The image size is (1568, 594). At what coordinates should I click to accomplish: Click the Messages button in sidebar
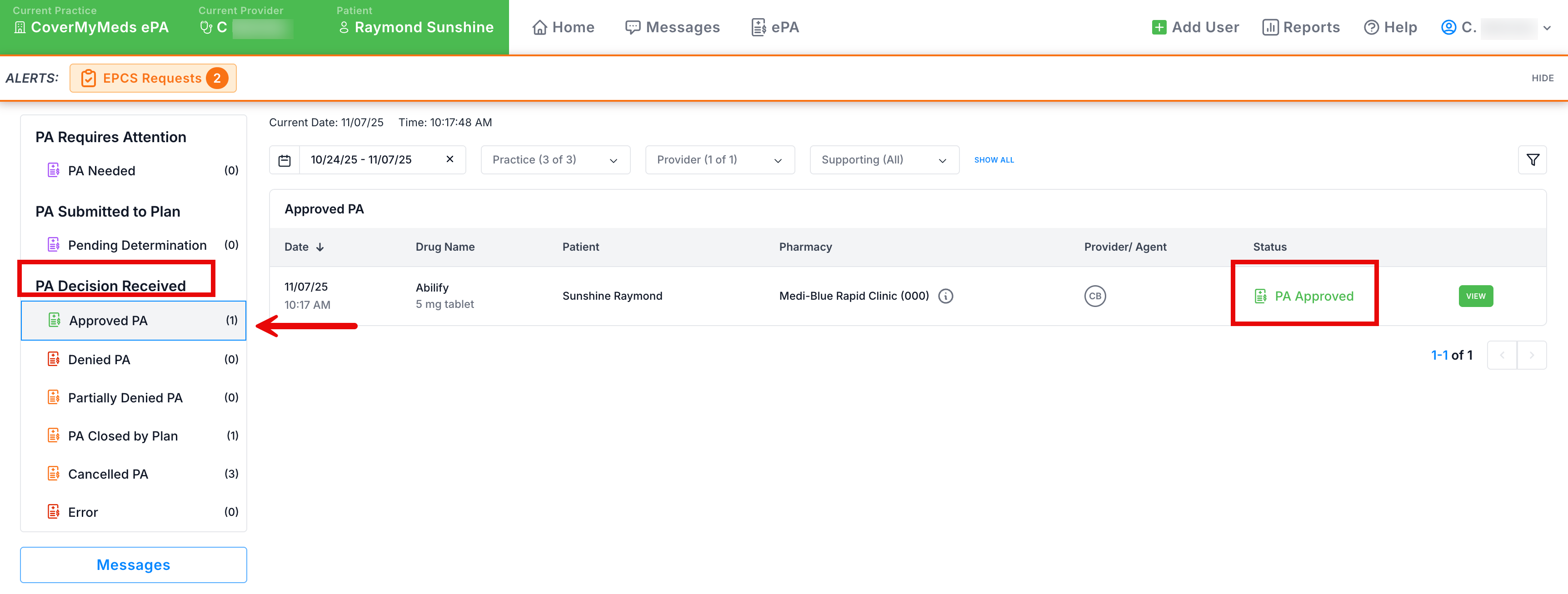point(133,564)
